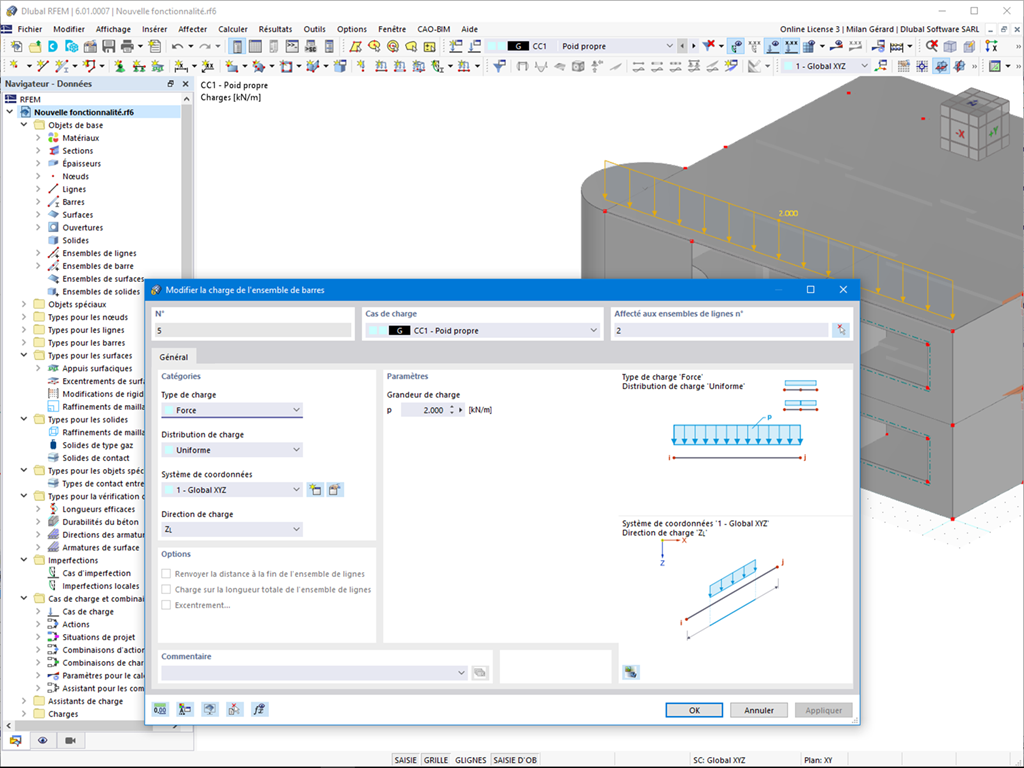Open the CAO-BIM menu
The width and height of the screenshot is (1024, 768).
coord(434,29)
